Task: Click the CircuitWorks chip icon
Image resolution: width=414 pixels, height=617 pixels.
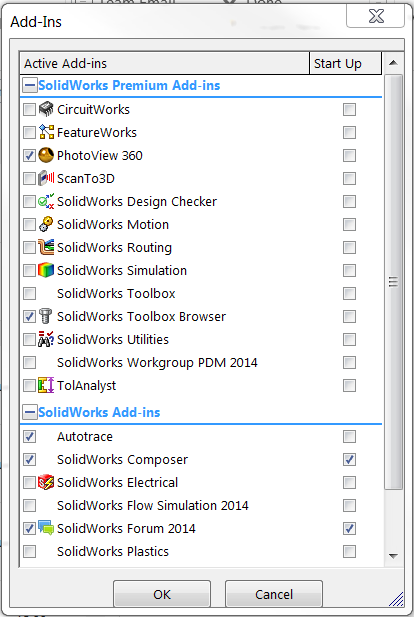Action: coord(46,109)
